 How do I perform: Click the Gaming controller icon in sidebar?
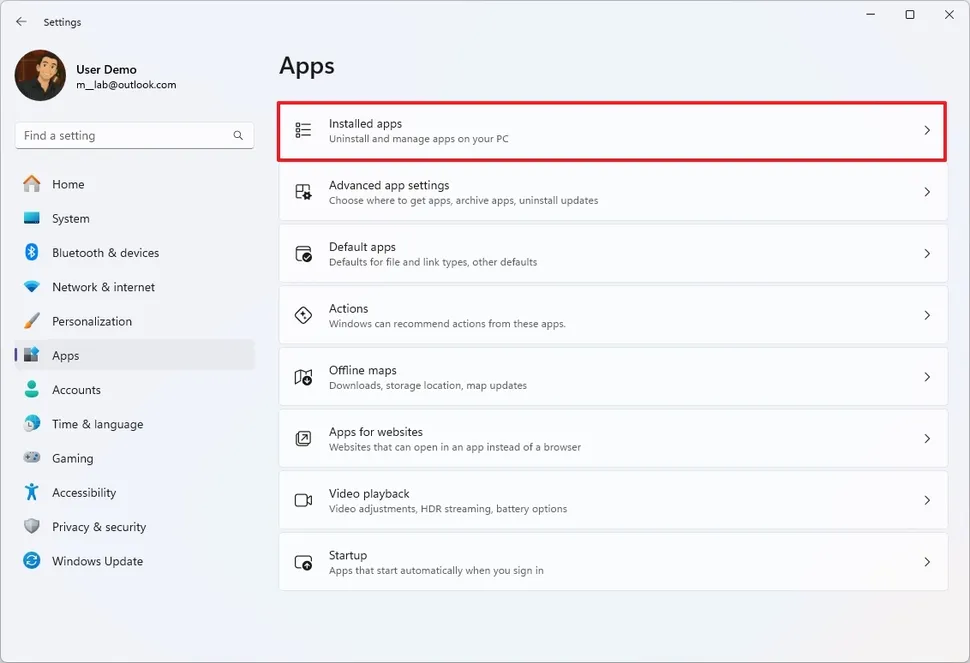point(31,458)
